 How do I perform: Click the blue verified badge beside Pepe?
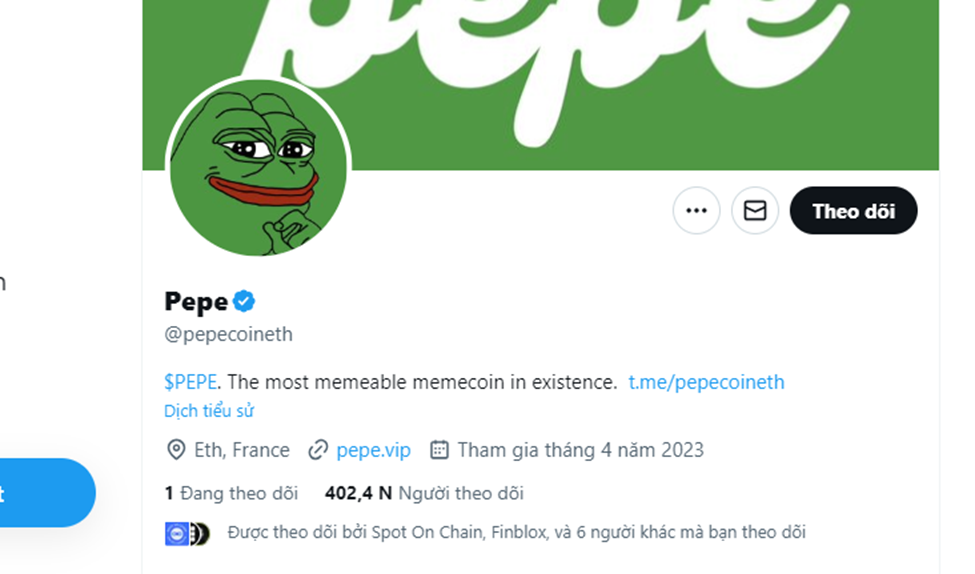244,300
